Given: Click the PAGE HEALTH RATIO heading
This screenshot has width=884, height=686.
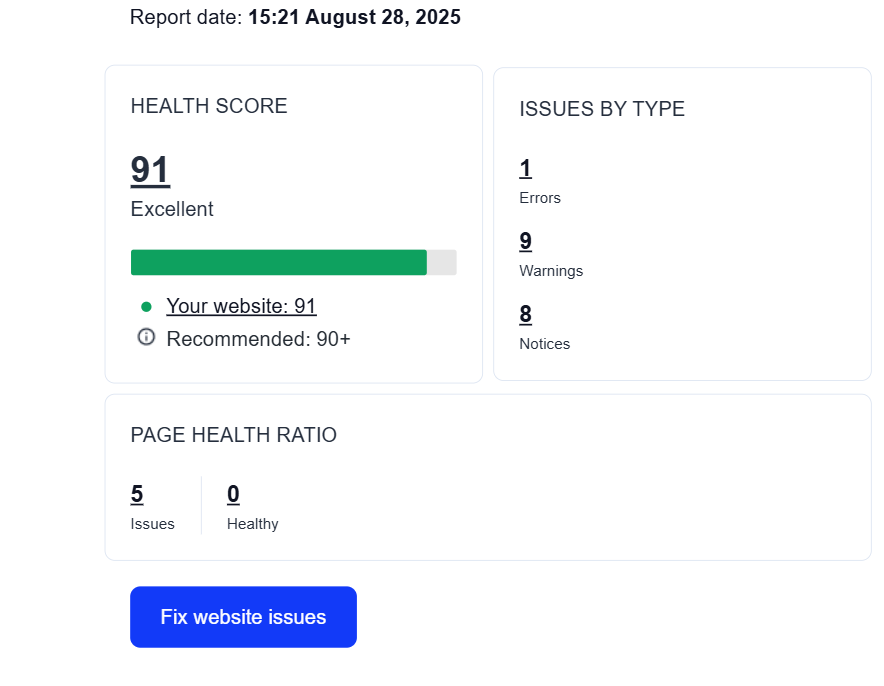Looking at the screenshot, I should pyautogui.click(x=233, y=435).
